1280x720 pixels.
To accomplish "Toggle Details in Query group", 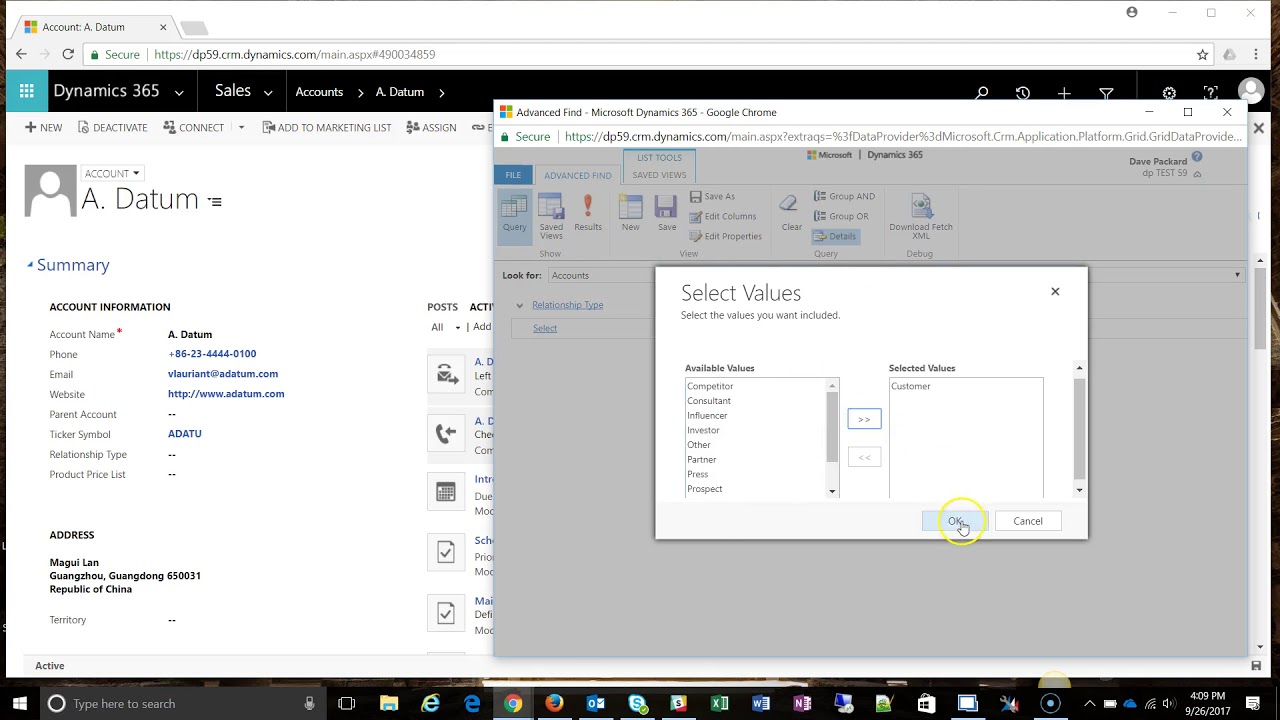I will pos(834,236).
